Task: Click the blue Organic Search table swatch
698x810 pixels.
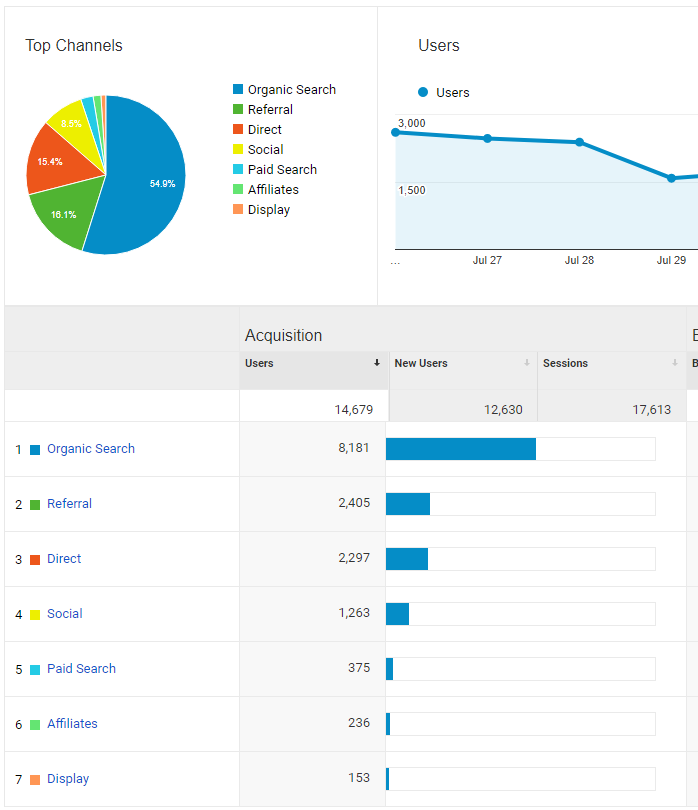Action: (x=35, y=450)
